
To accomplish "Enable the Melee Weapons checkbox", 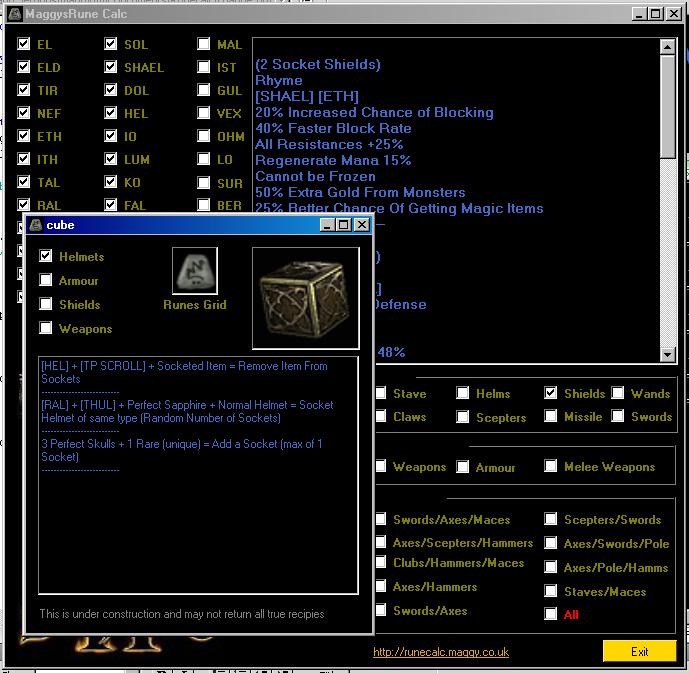I will pyautogui.click(x=551, y=467).
